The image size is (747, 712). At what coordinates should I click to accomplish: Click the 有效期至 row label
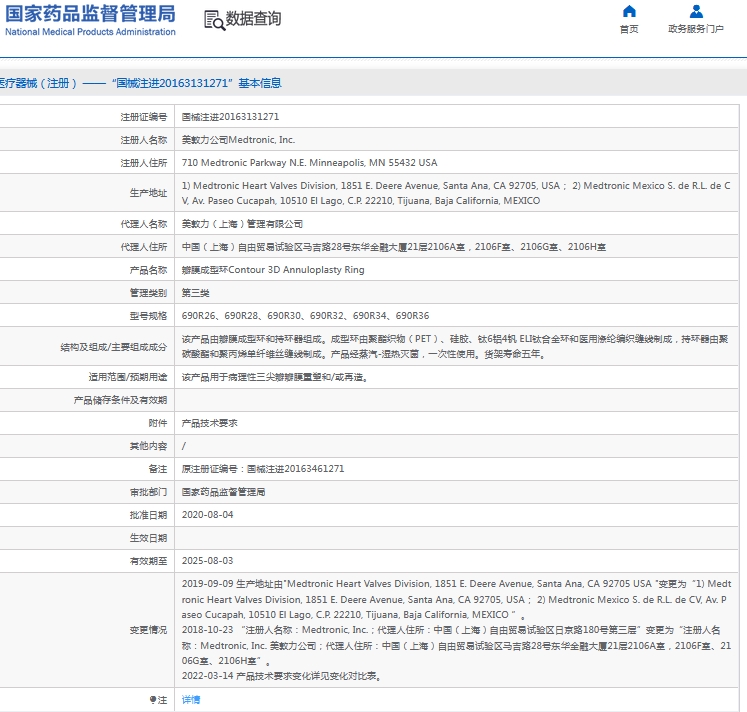click(148, 561)
